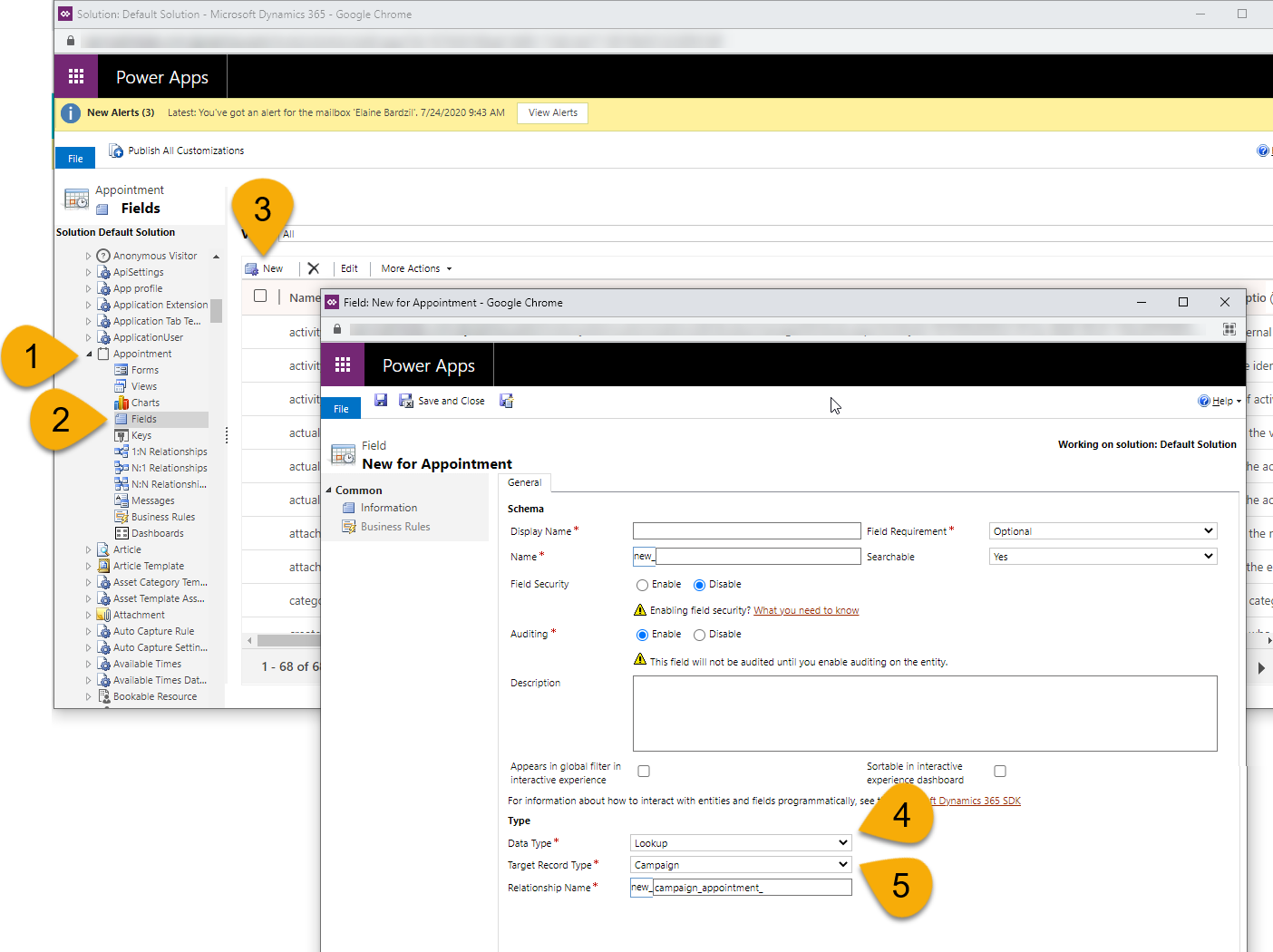The height and width of the screenshot is (952, 1273).
Task: Click Edit in the grid toolbar
Action: [x=349, y=268]
